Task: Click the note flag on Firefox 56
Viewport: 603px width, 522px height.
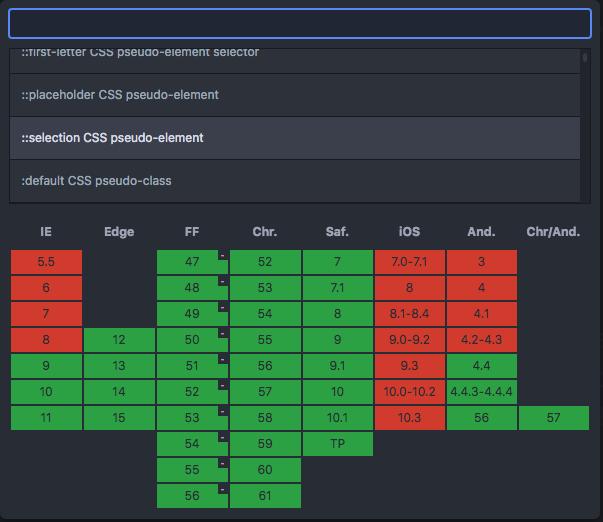Action: click(x=223, y=489)
